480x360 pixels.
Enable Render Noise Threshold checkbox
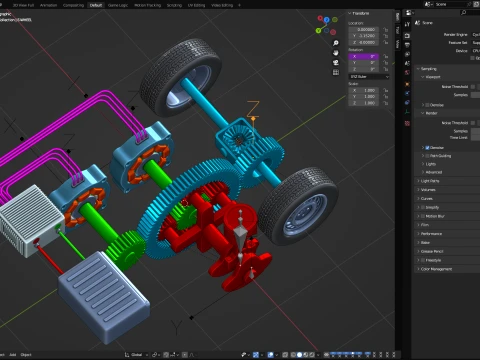[x=473, y=123]
